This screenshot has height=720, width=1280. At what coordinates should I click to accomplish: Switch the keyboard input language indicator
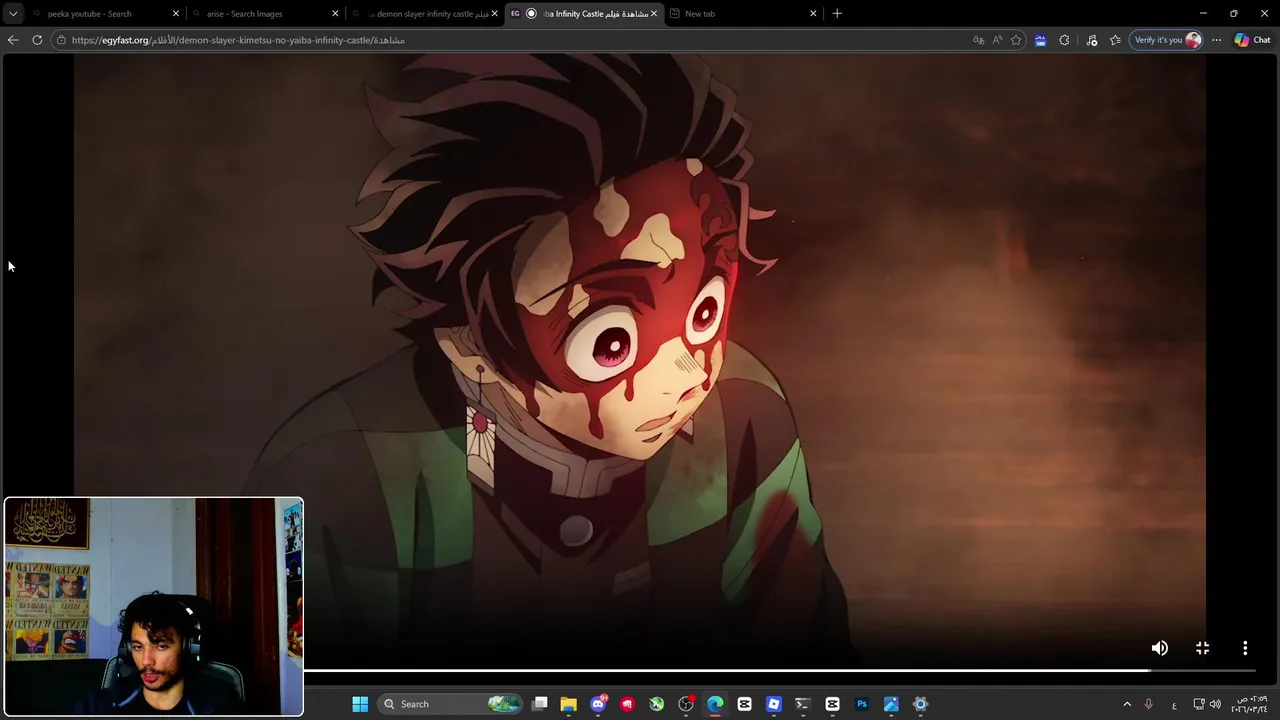point(1174,704)
